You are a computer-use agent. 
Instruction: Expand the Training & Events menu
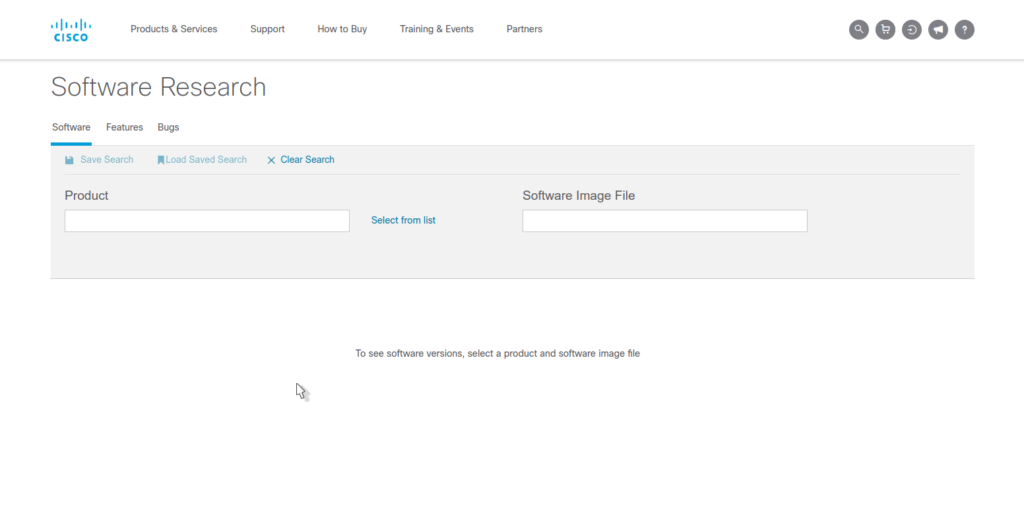436,29
